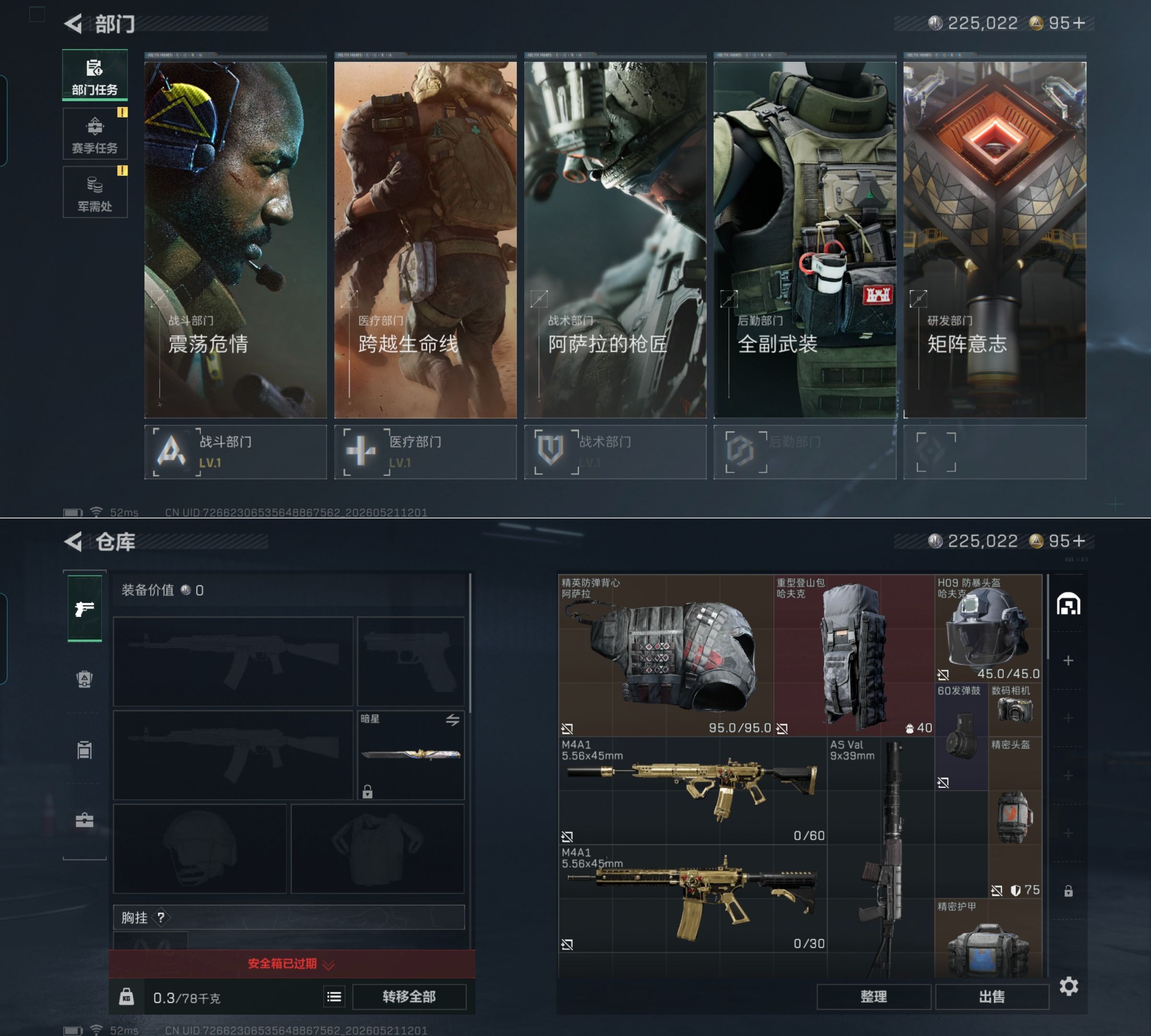Select the empty rifle slot beside the pistol slot
This screenshot has height=1036, width=1151.
point(233,661)
